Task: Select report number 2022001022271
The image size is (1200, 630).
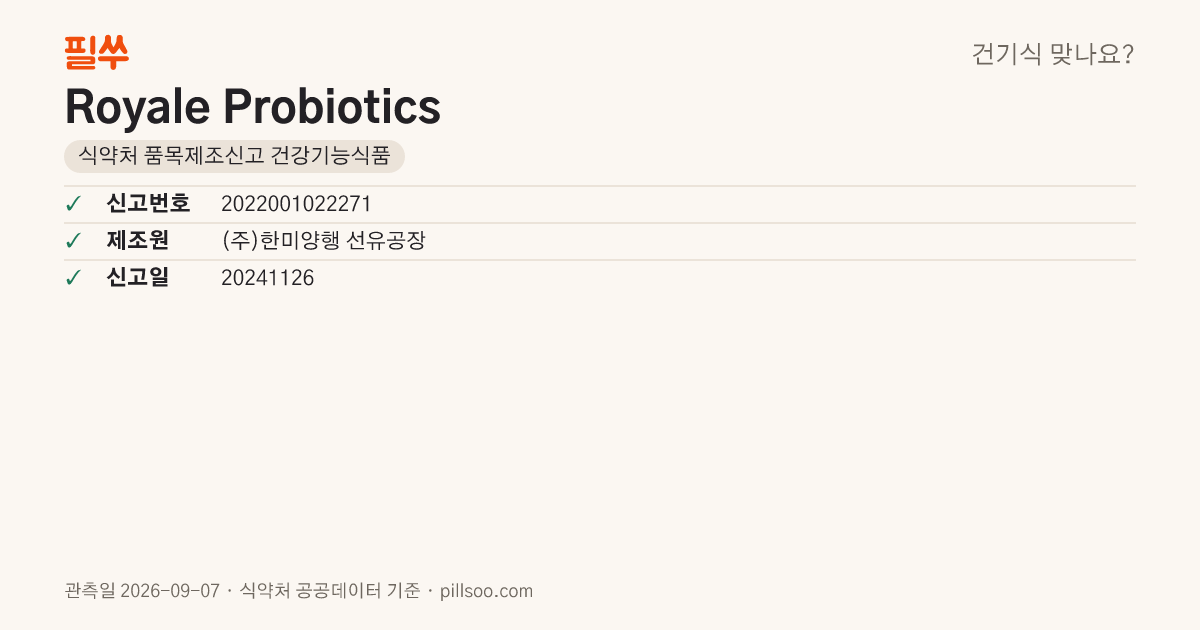Action: click(296, 204)
